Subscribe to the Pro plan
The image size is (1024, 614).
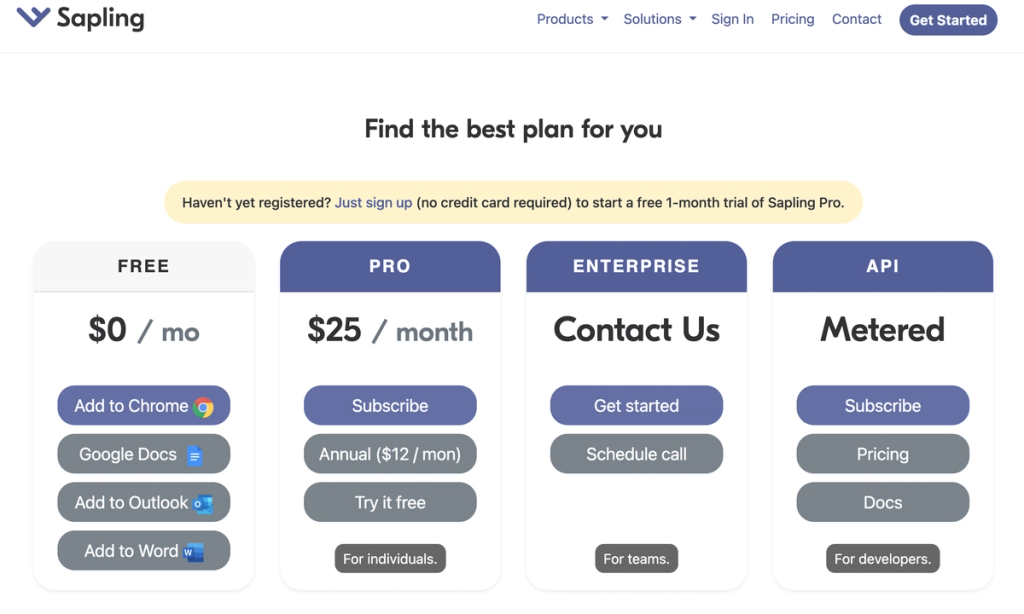coord(390,405)
